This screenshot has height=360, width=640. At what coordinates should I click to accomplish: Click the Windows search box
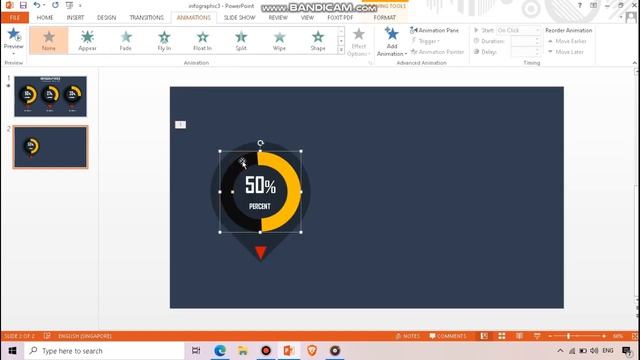pos(105,351)
